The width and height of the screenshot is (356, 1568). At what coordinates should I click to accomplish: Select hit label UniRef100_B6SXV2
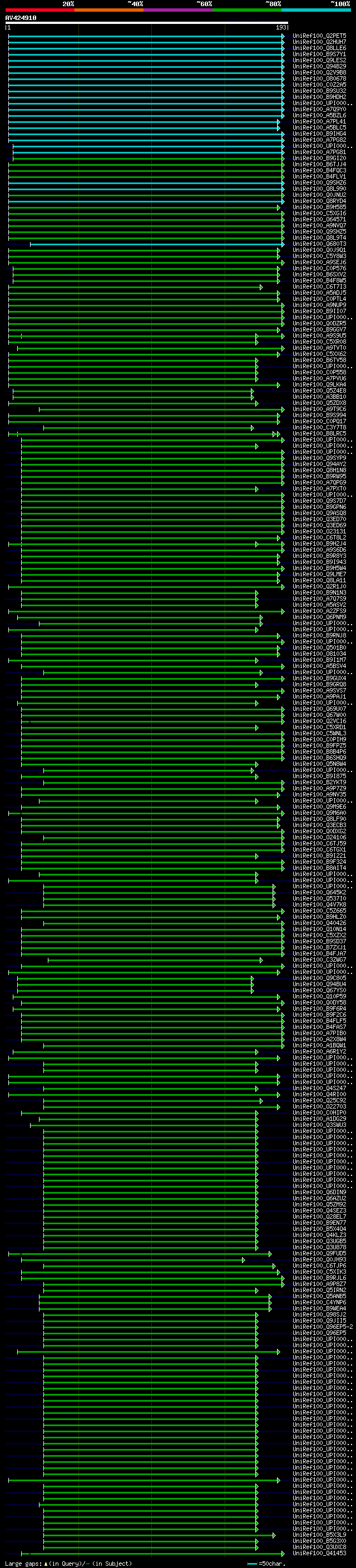pyautogui.click(x=319, y=275)
